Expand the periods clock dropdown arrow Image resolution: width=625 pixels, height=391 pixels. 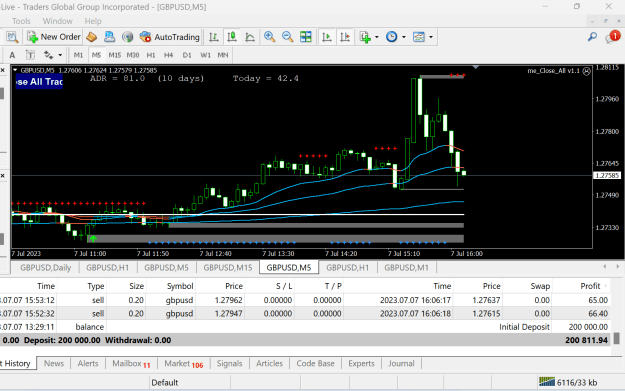404,37
